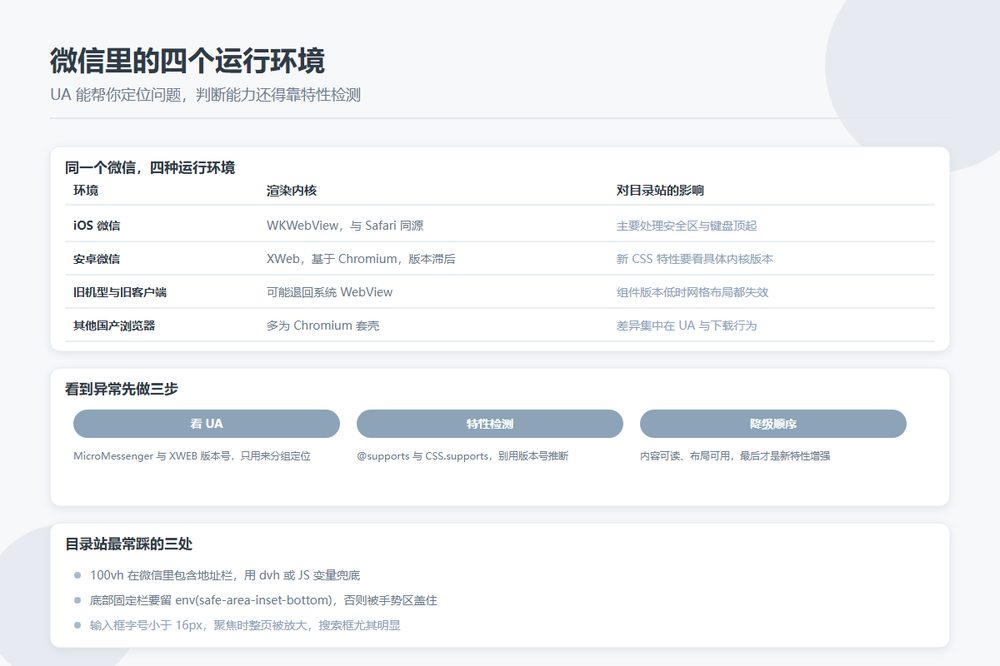Image resolution: width=1000 pixels, height=666 pixels.
Task: Select the title 微信里的四个运行环境
Action: (188, 61)
